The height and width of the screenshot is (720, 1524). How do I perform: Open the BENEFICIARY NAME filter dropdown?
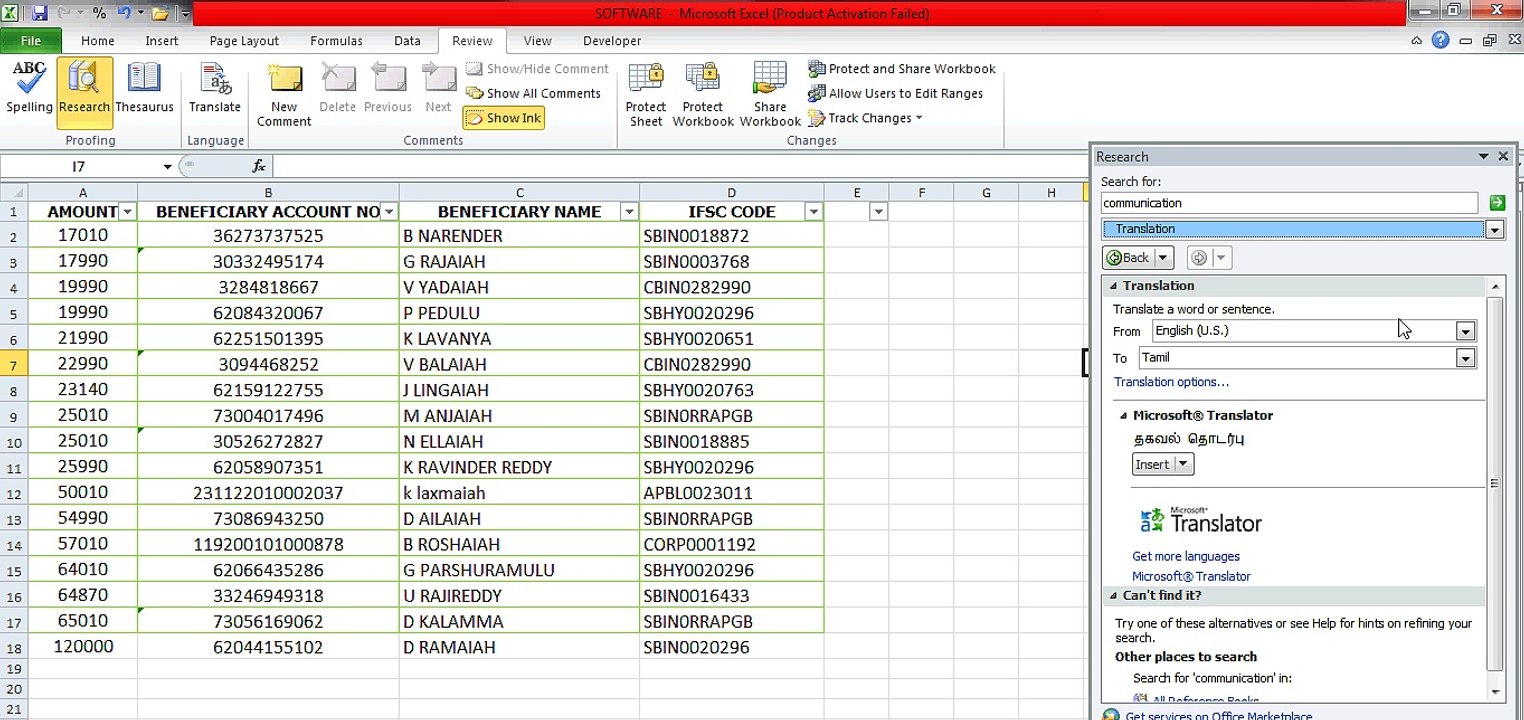pyautogui.click(x=629, y=212)
